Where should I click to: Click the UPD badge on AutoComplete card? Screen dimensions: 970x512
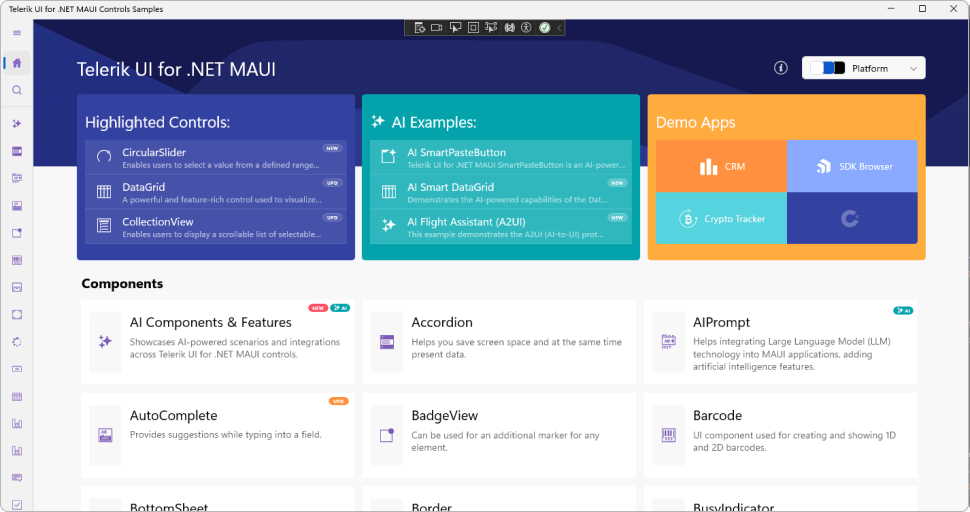(x=338, y=401)
